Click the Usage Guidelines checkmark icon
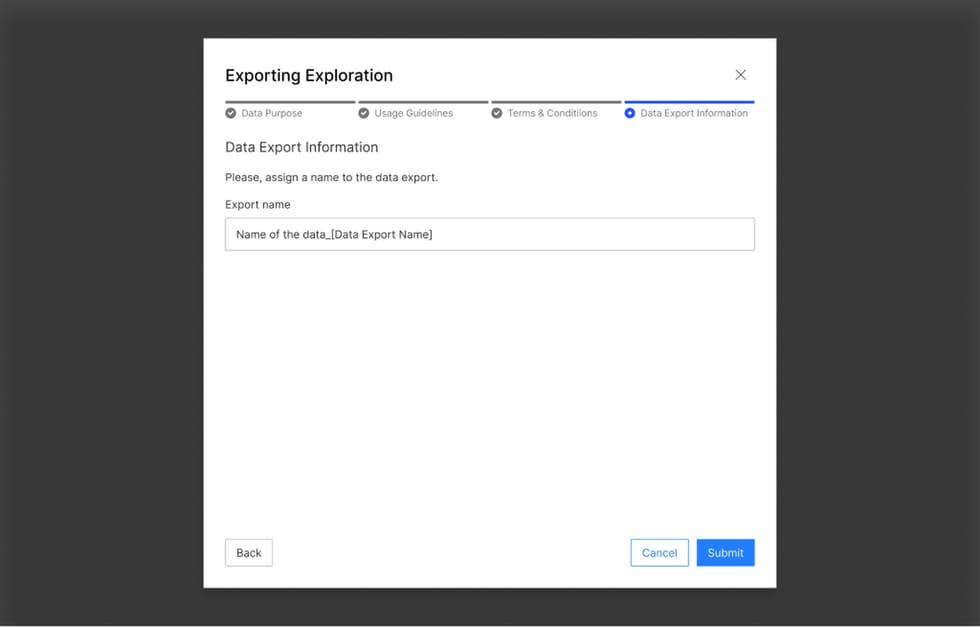 364,113
